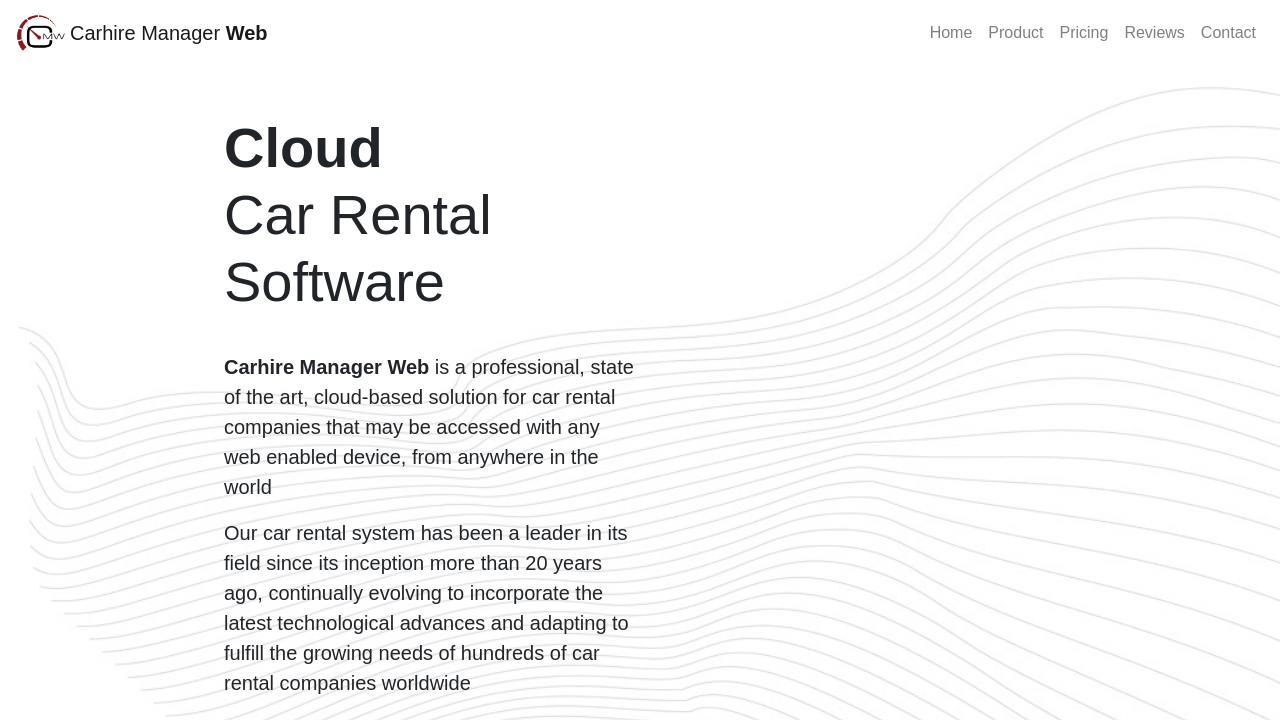Click the bold word Web in header
Viewport: 1280px width, 720px height.
coord(246,33)
